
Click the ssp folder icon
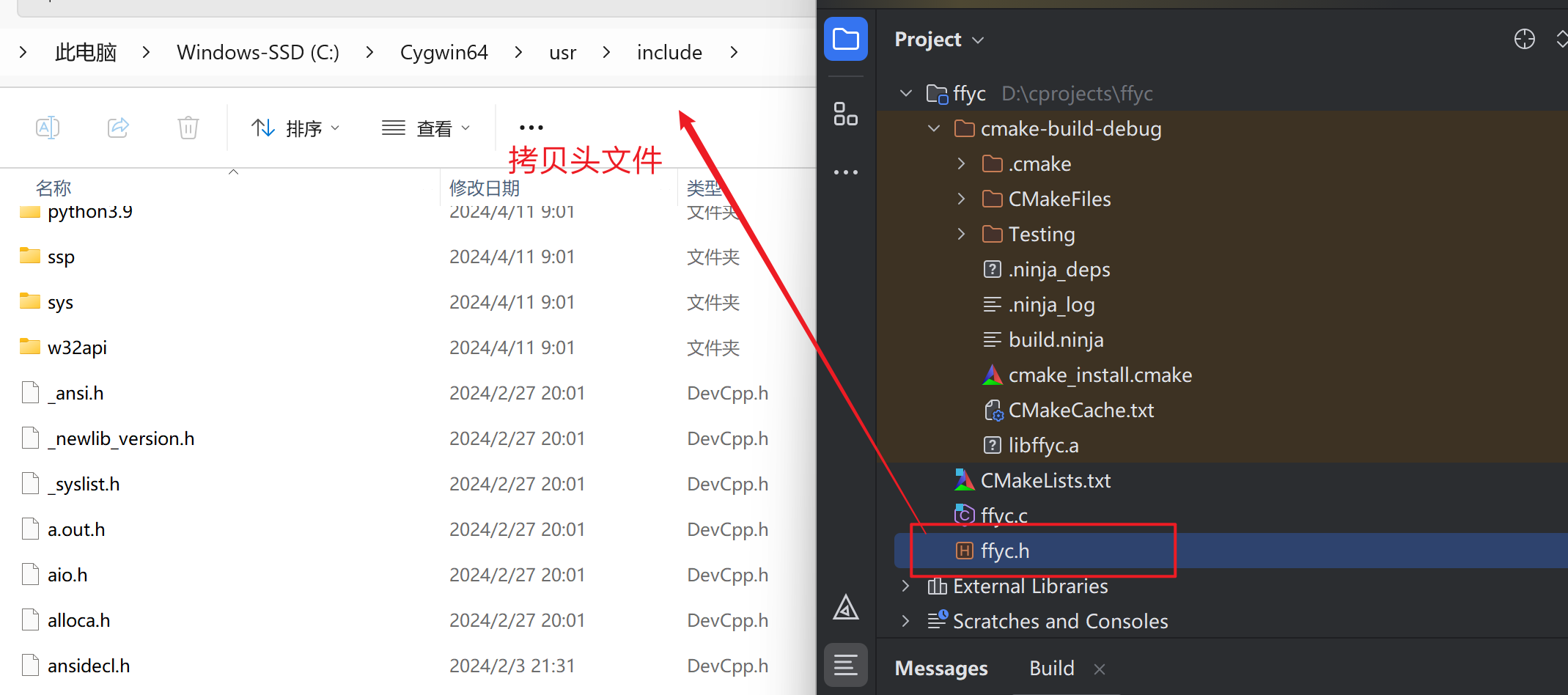coord(30,256)
